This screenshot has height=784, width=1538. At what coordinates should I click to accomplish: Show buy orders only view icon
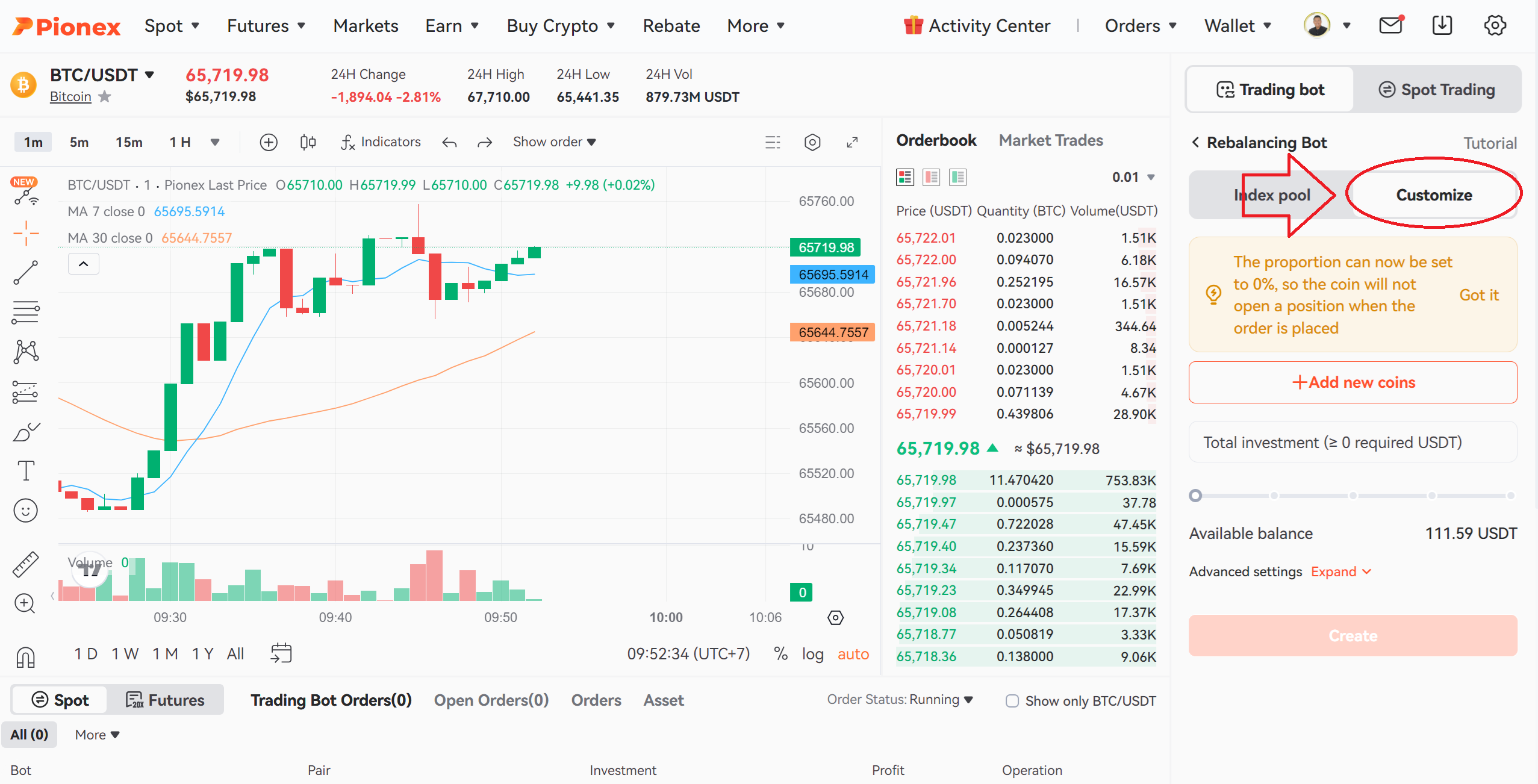pyautogui.click(x=957, y=177)
